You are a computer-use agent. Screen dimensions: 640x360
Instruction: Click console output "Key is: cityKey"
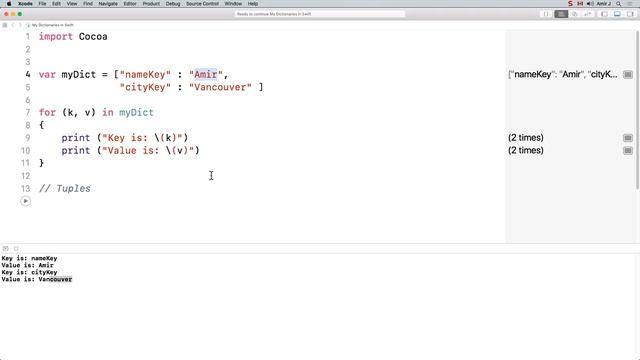[29, 272]
